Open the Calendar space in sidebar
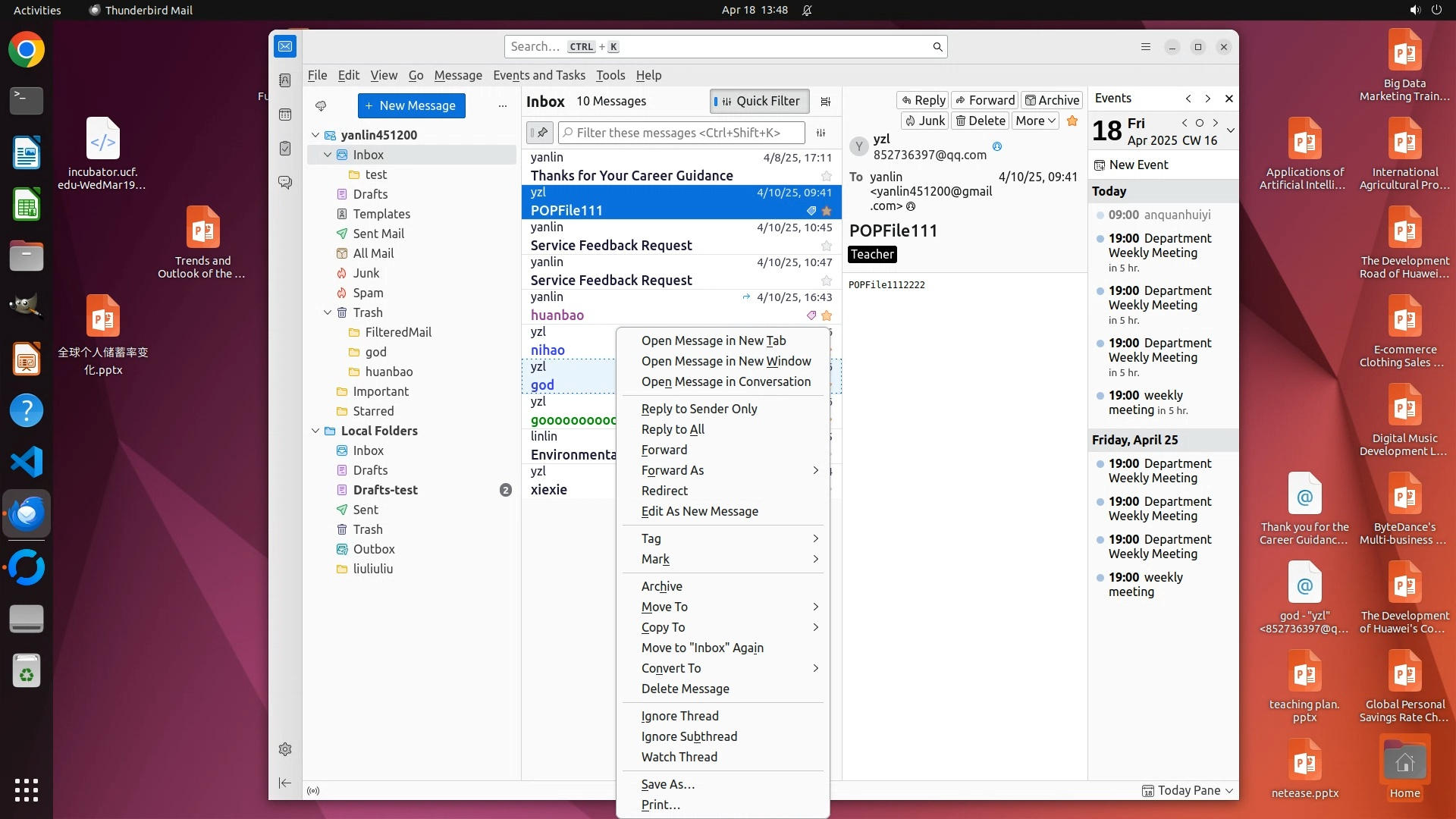The image size is (1456, 819). point(285,115)
